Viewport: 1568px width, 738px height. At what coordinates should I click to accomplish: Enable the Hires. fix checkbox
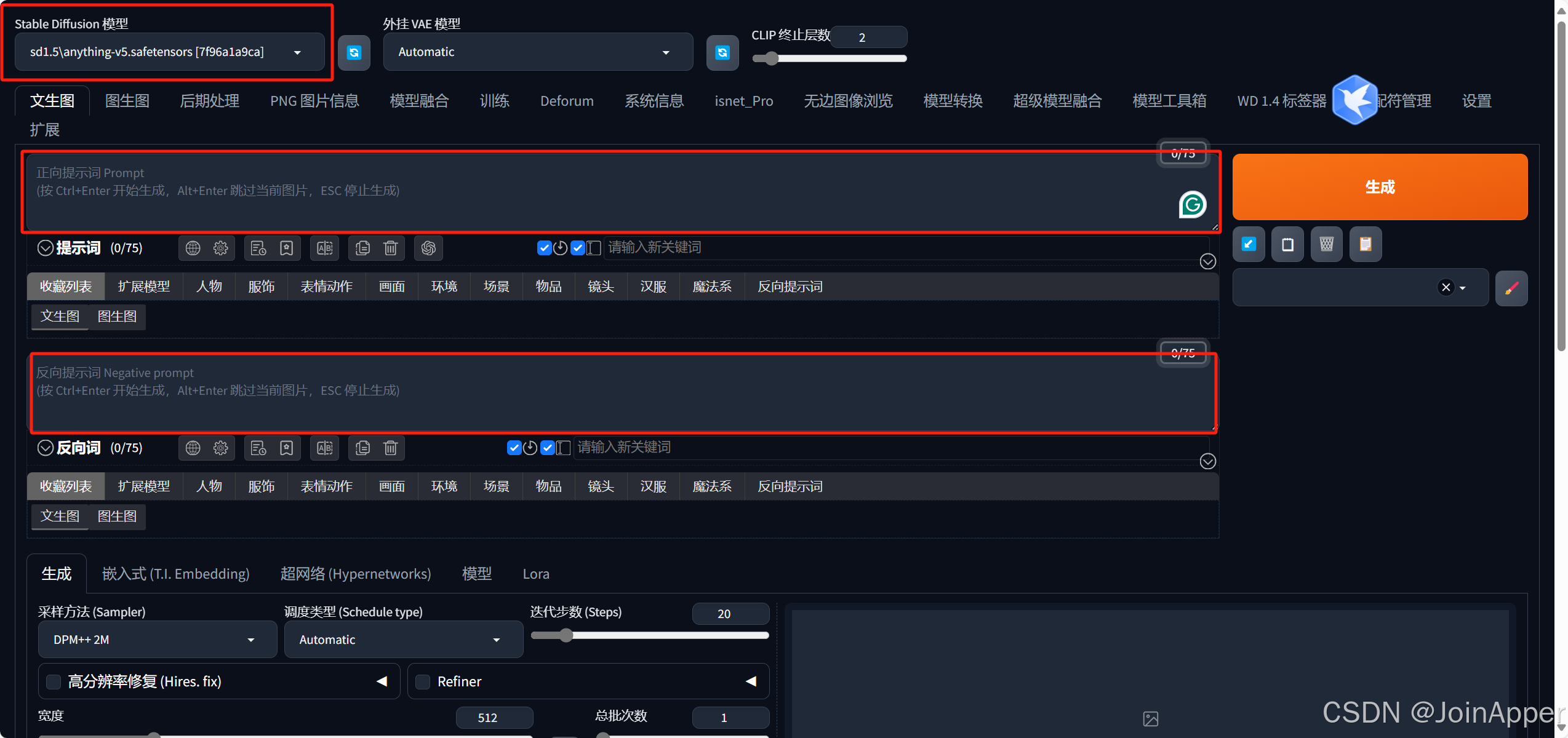(54, 681)
